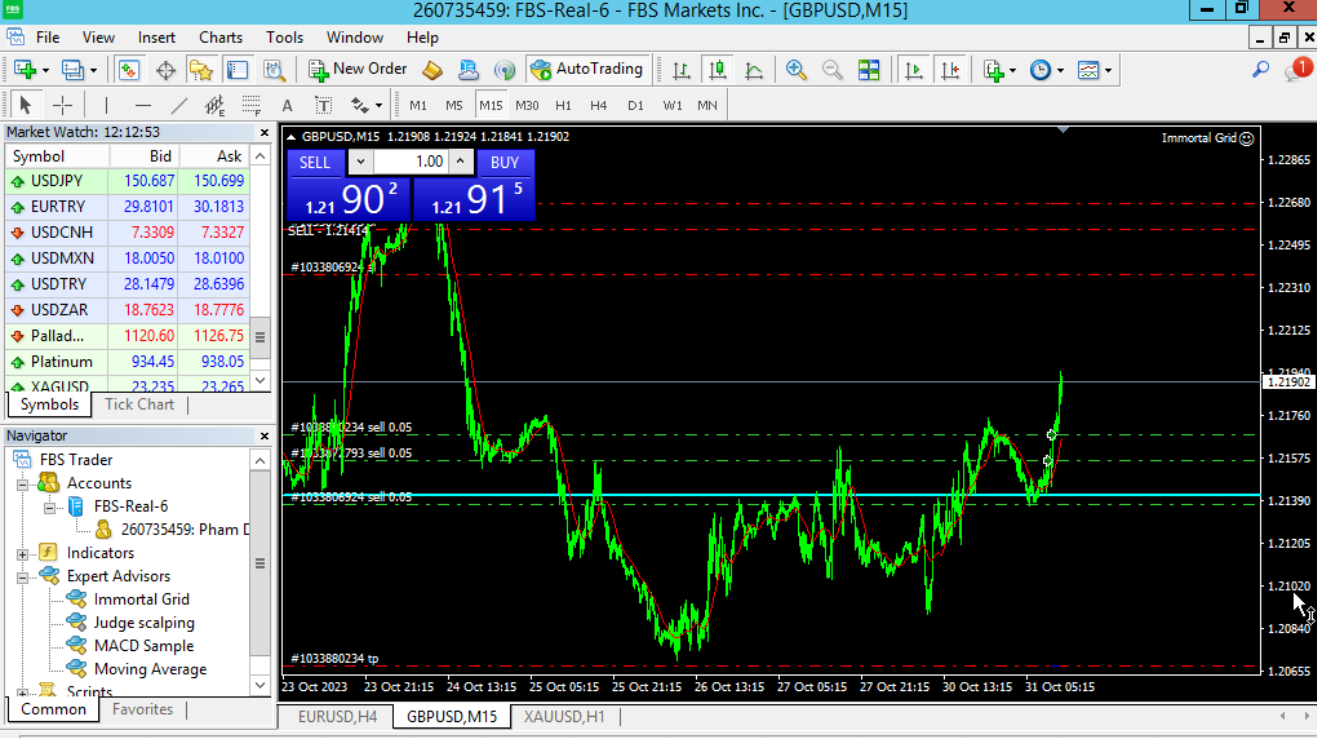Select the Crosshair cursor tool
The height and width of the screenshot is (738, 1317).
tap(62, 105)
